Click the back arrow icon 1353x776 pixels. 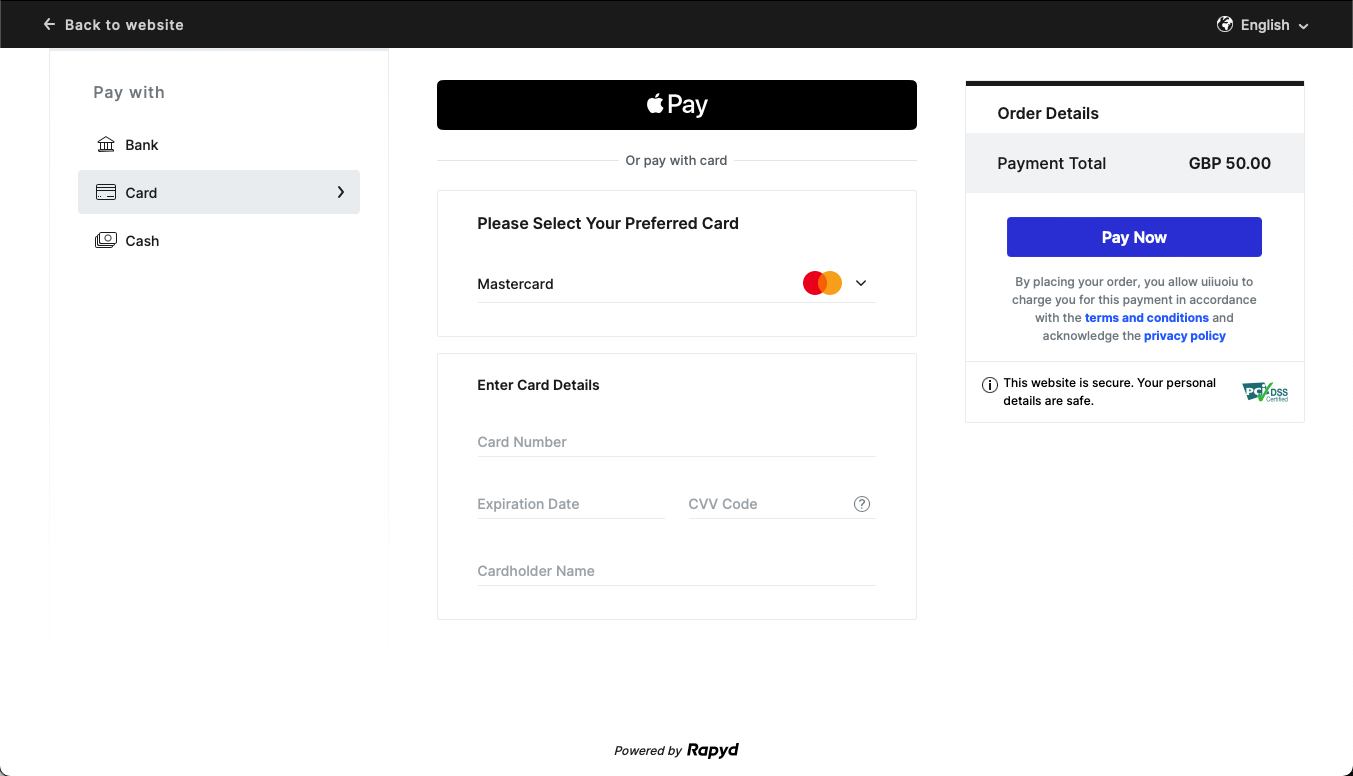point(49,24)
